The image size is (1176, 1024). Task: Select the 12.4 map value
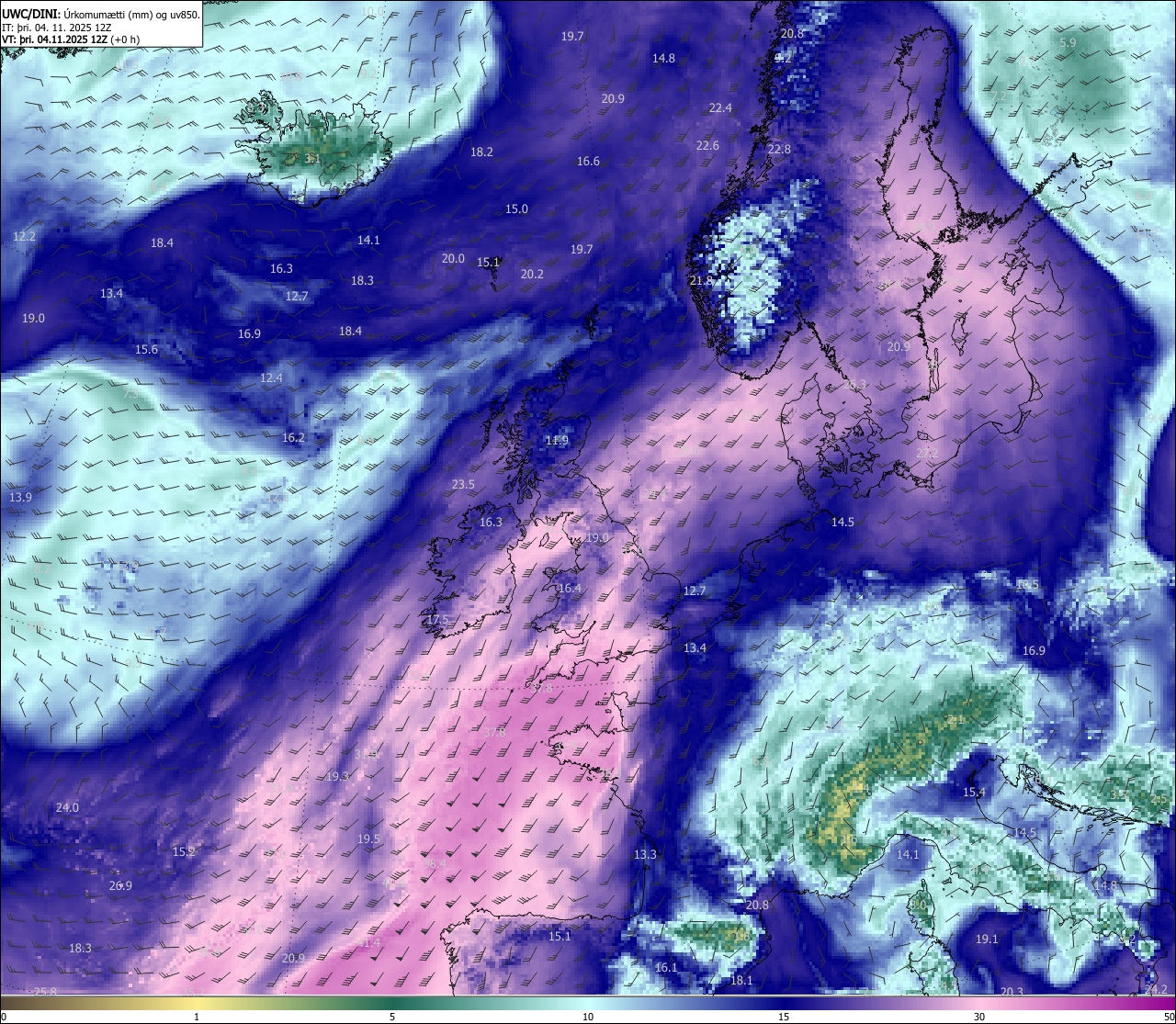tap(271, 378)
